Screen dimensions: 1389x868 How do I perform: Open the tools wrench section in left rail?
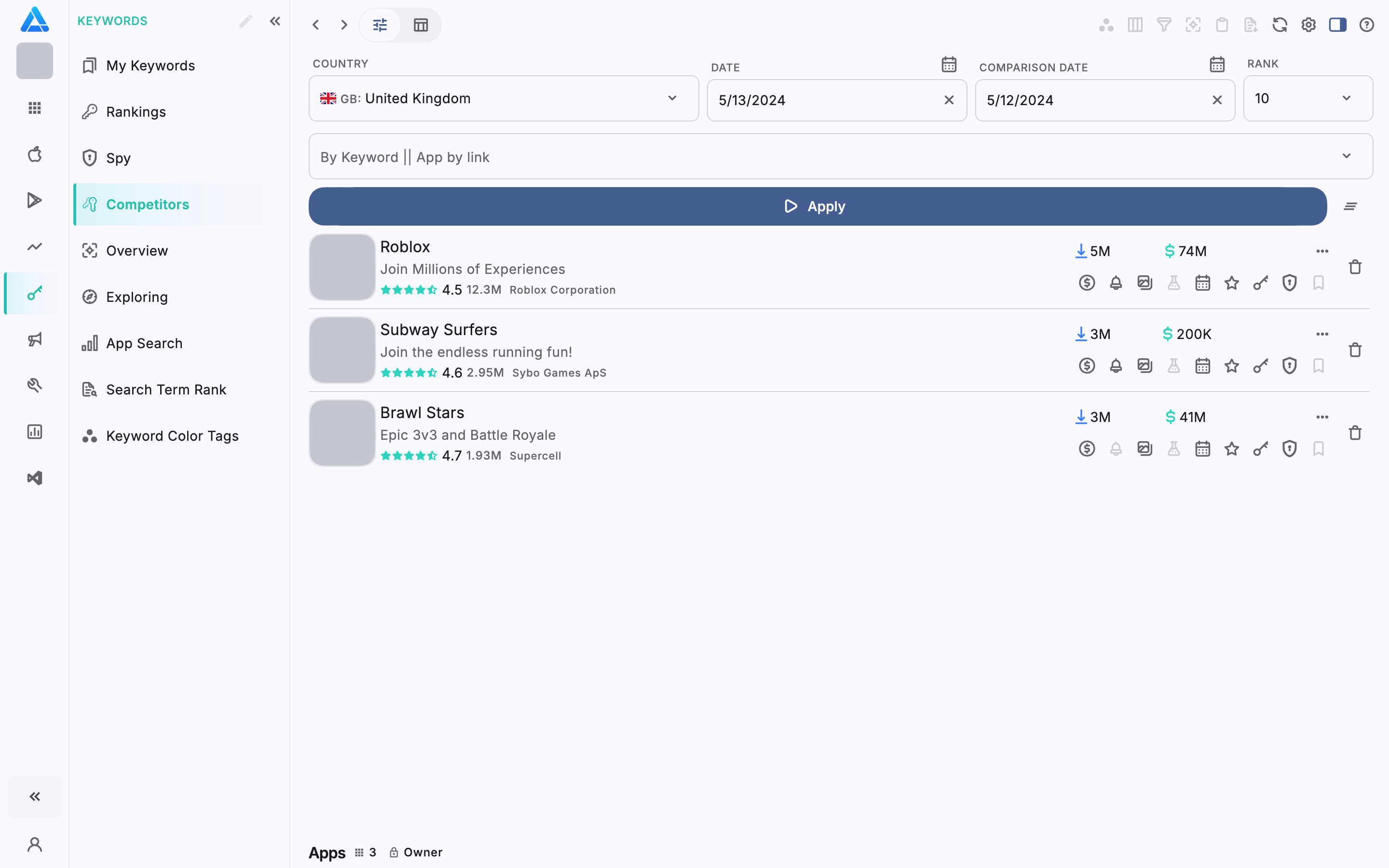click(x=34, y=385)
